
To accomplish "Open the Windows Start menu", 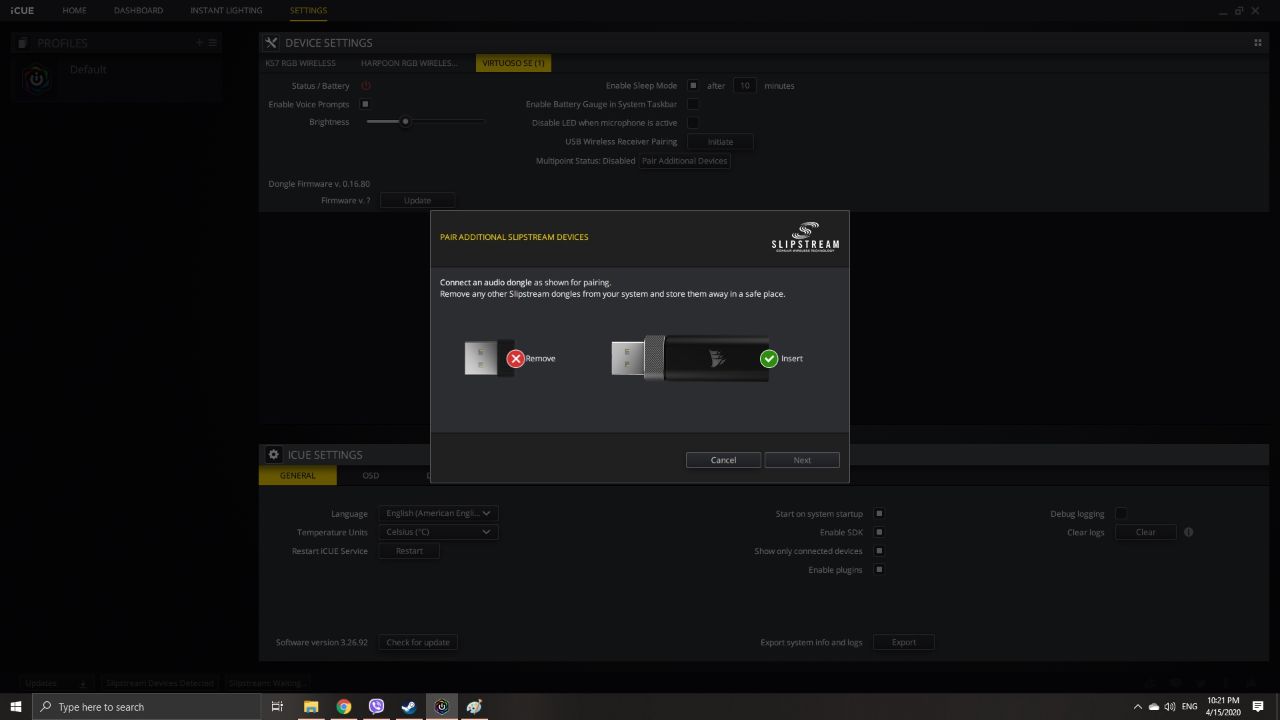I will [x=16, y=707].
